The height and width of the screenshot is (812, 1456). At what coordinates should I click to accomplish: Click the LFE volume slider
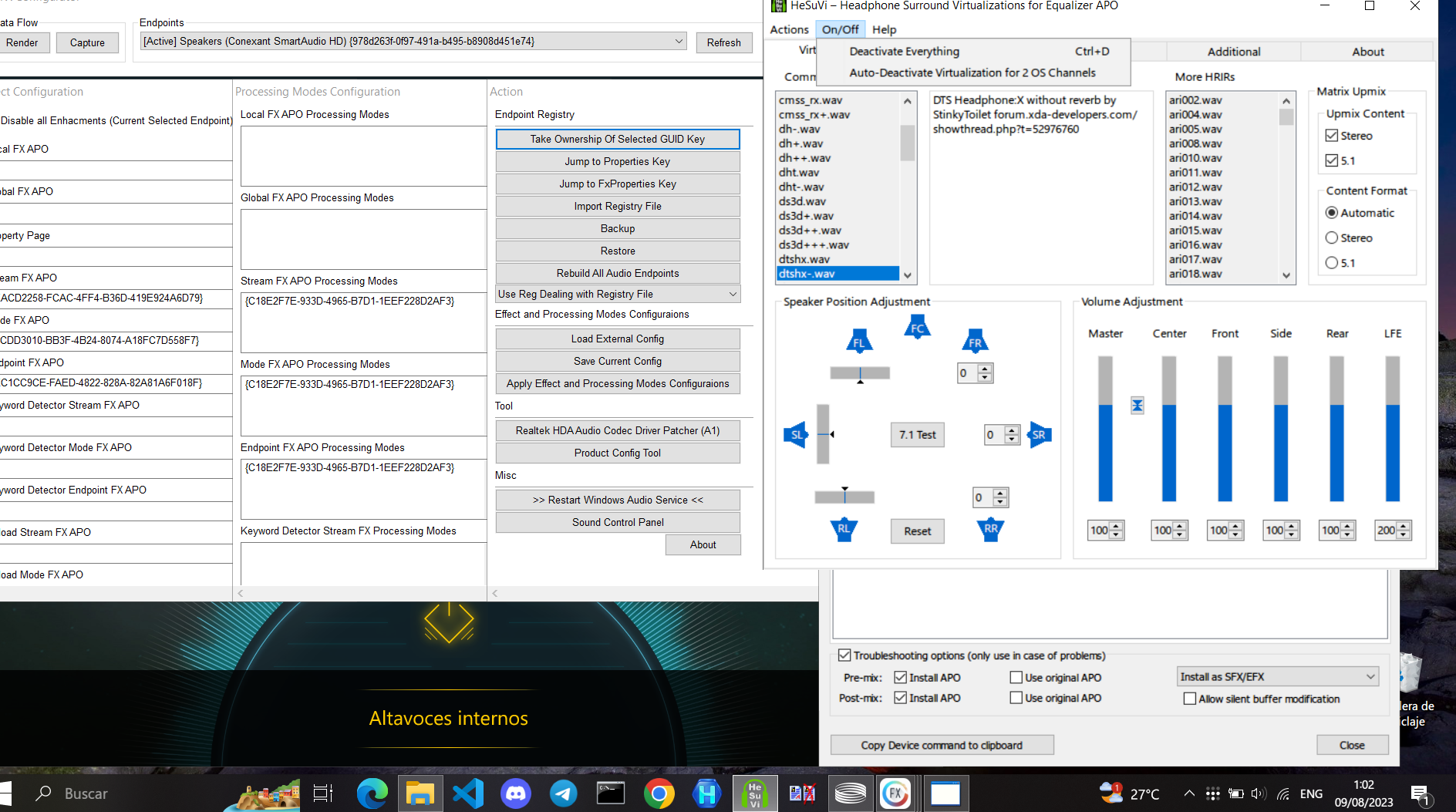click(x=1393, y=429)
